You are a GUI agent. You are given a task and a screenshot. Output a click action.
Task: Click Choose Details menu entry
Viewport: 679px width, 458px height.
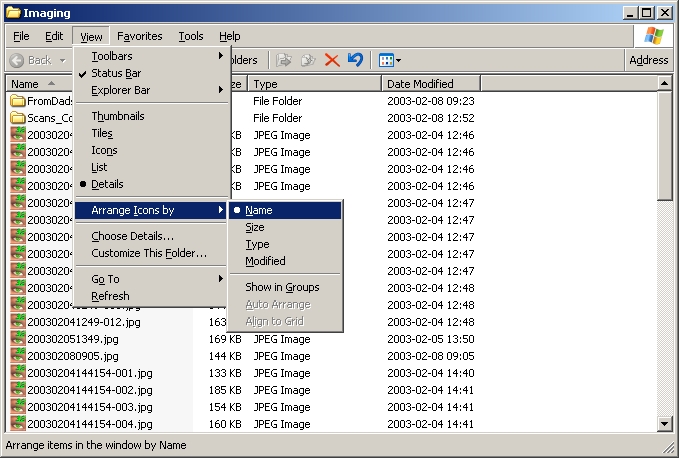(132, 236)
